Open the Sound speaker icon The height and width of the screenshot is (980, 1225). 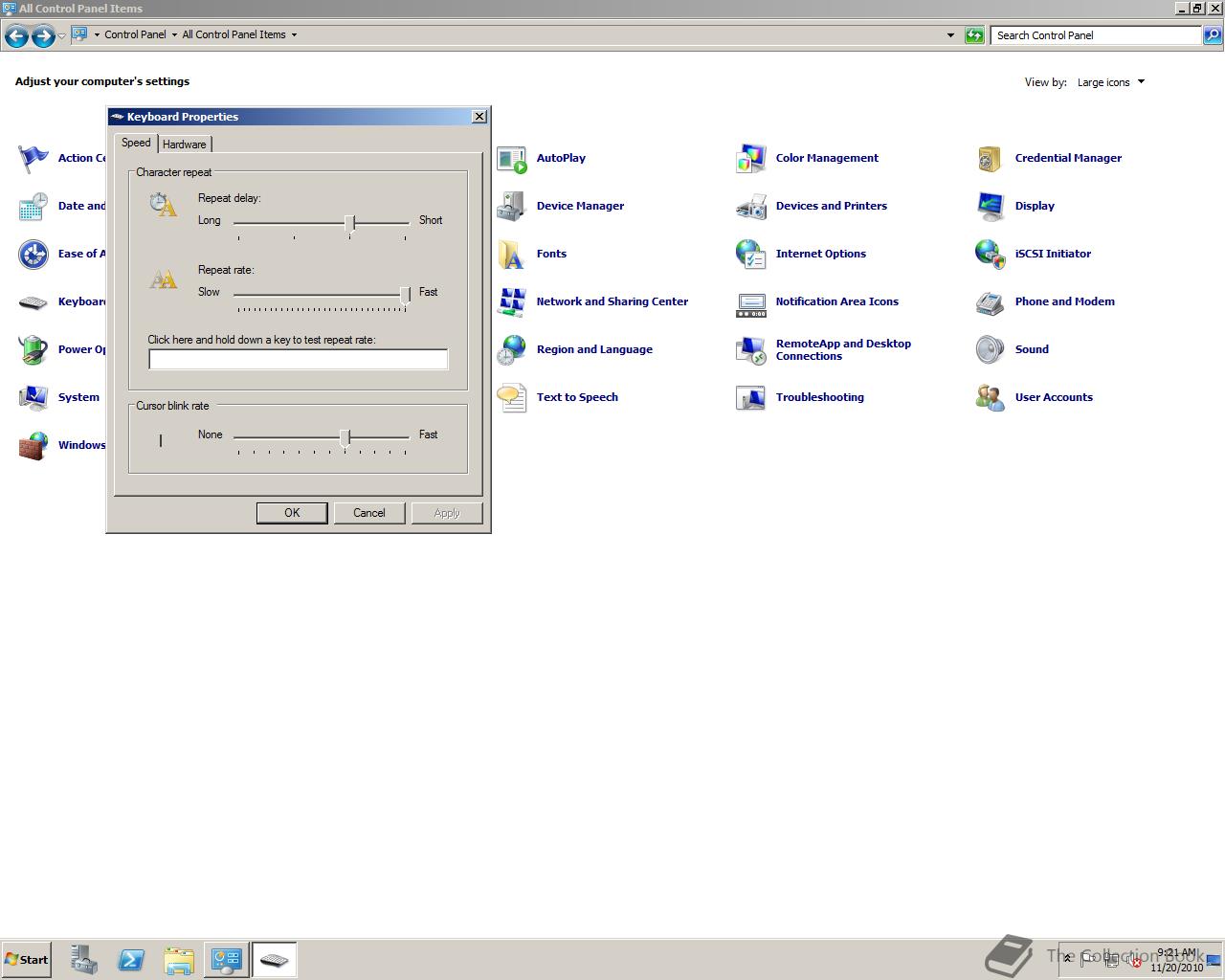pyautogui.click(x=991, y=350)
